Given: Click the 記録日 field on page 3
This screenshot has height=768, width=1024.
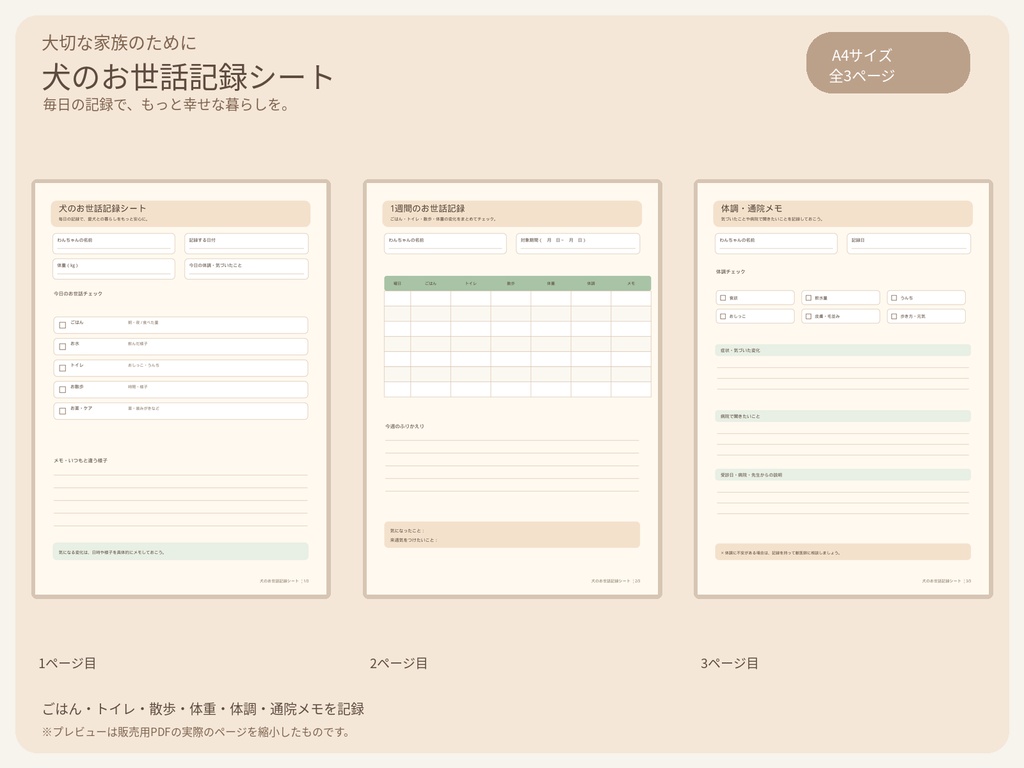Looking at the screenshot, I should pyautogui.click(x=909, y=243).
